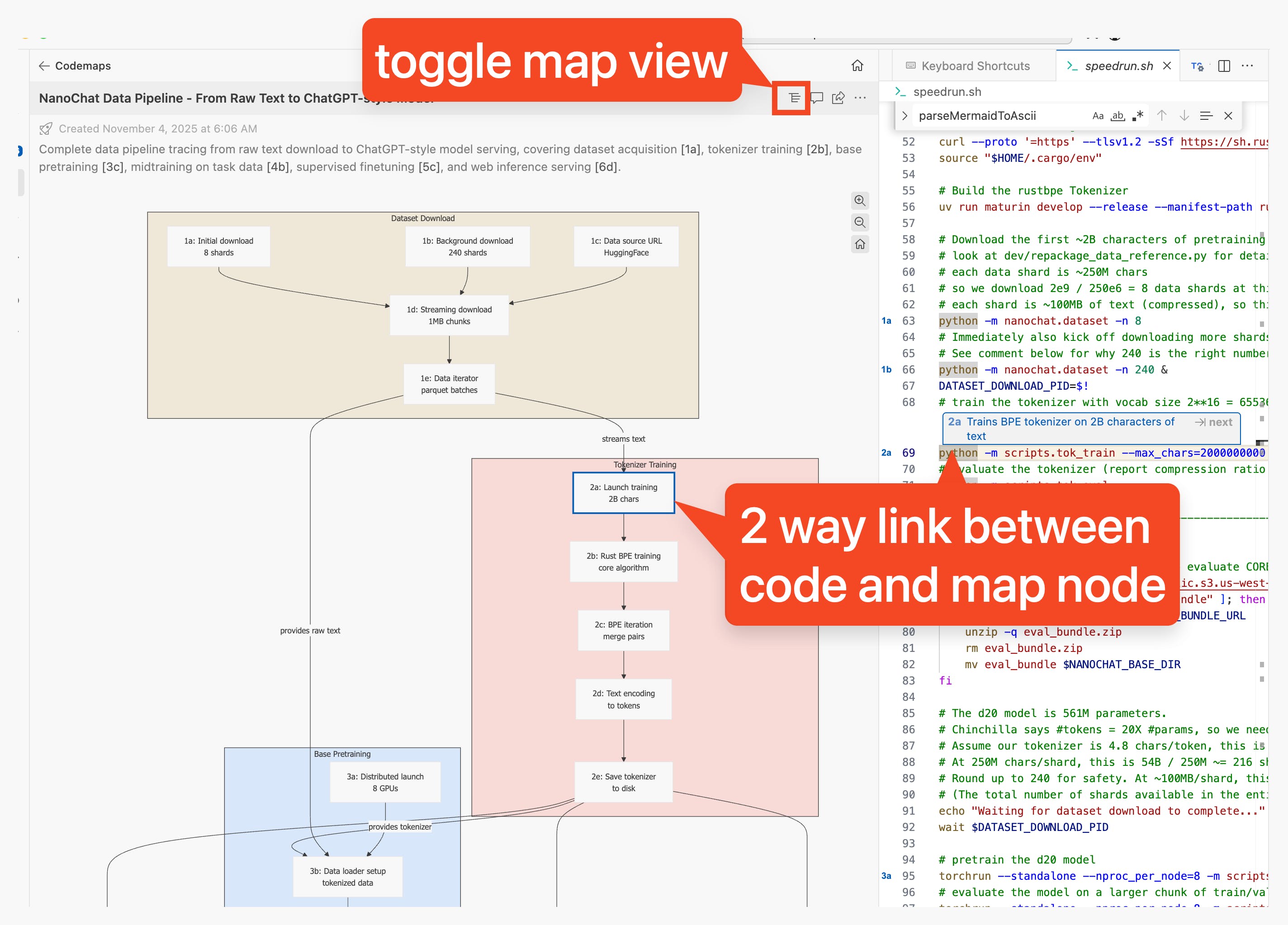Viewport: 1288px width, 925px height.
Task: Click the share icon beside the comment bubble
Action: (x=838, y=98)
